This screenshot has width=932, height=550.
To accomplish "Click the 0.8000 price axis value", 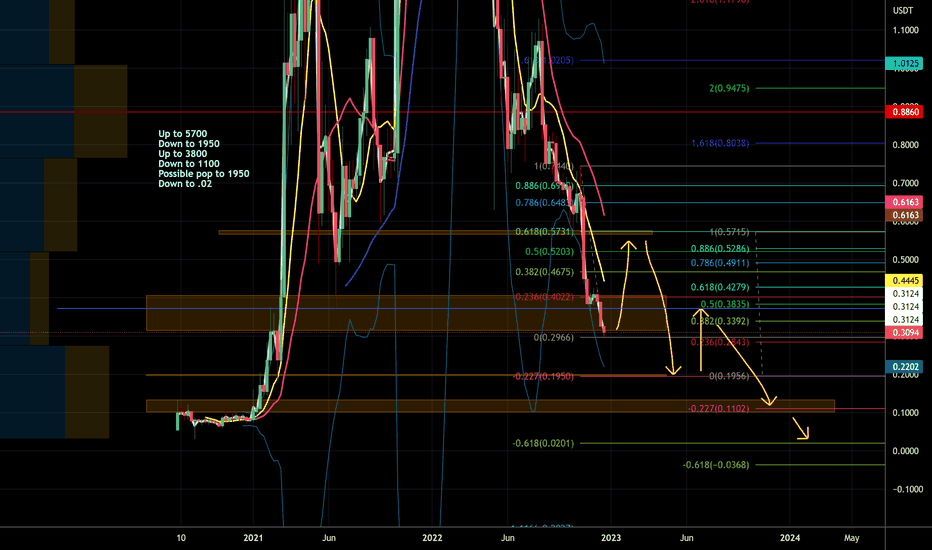I will [x=905, y=145].
